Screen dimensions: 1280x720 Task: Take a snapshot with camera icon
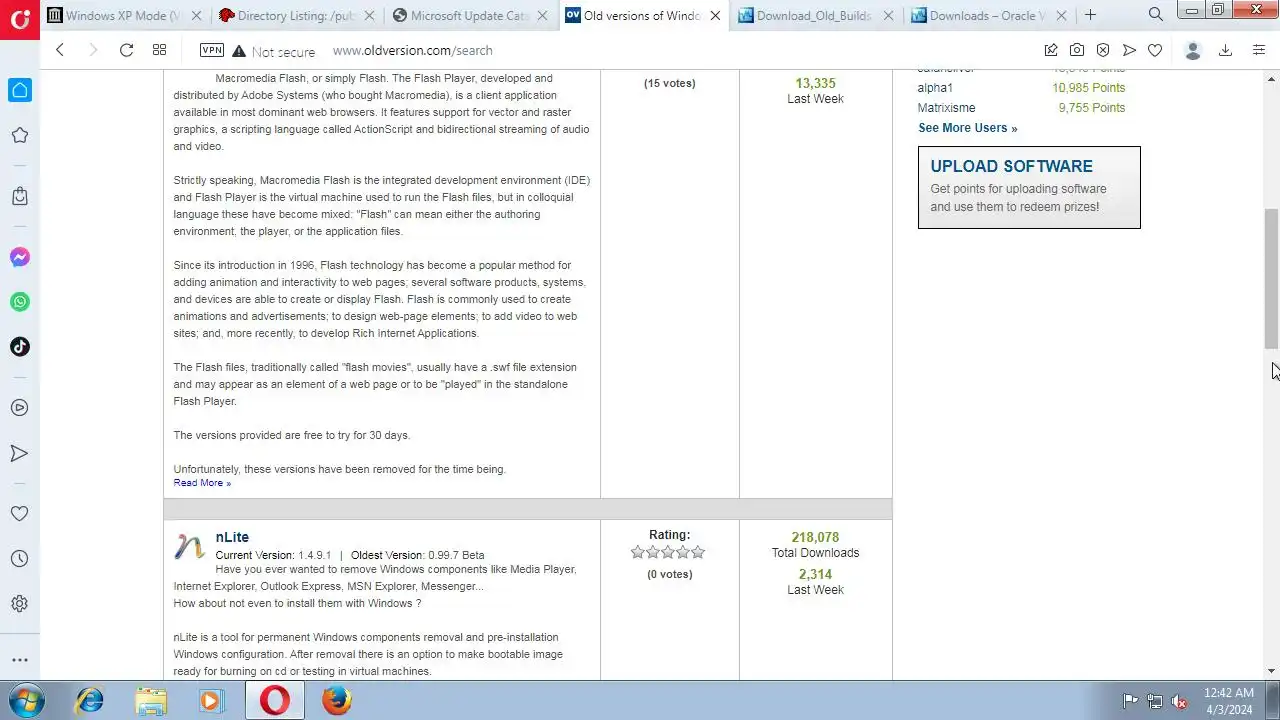[x=1077, y=50]
